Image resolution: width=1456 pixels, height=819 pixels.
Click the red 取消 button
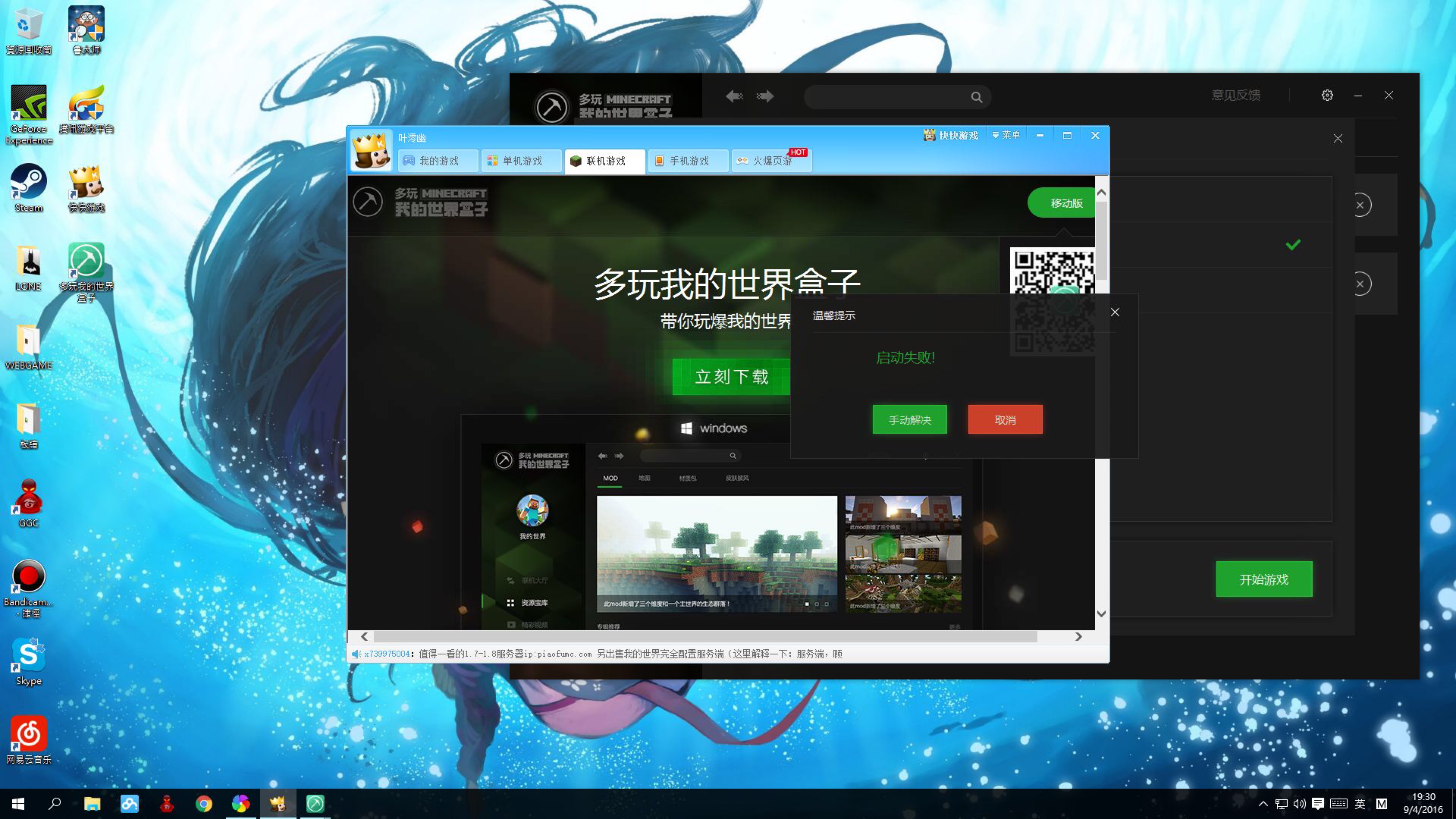(x=1005, y=419)
